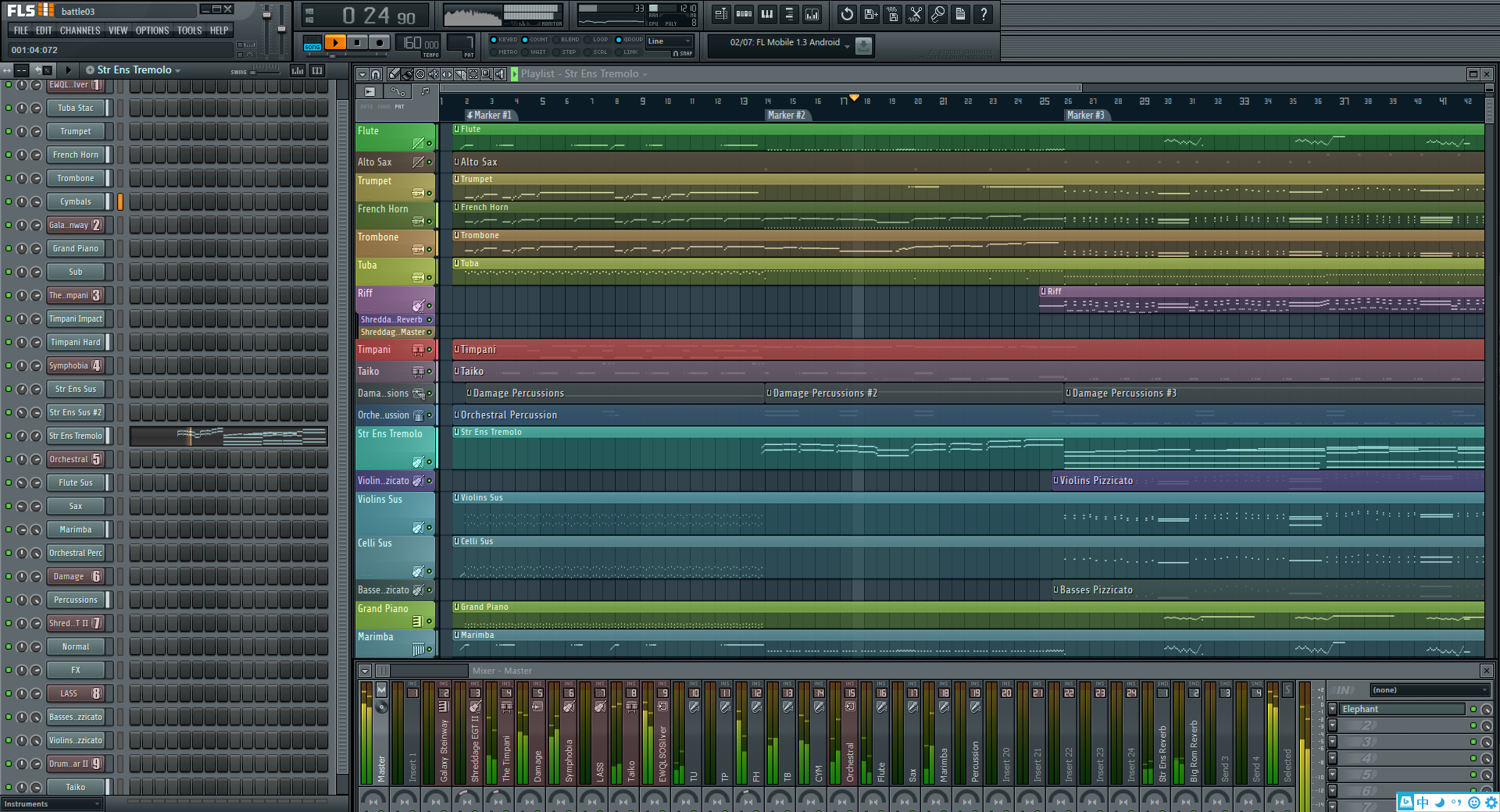Click the orange Play button
Screen dimensions: 1500x812
tap(335, 43)
